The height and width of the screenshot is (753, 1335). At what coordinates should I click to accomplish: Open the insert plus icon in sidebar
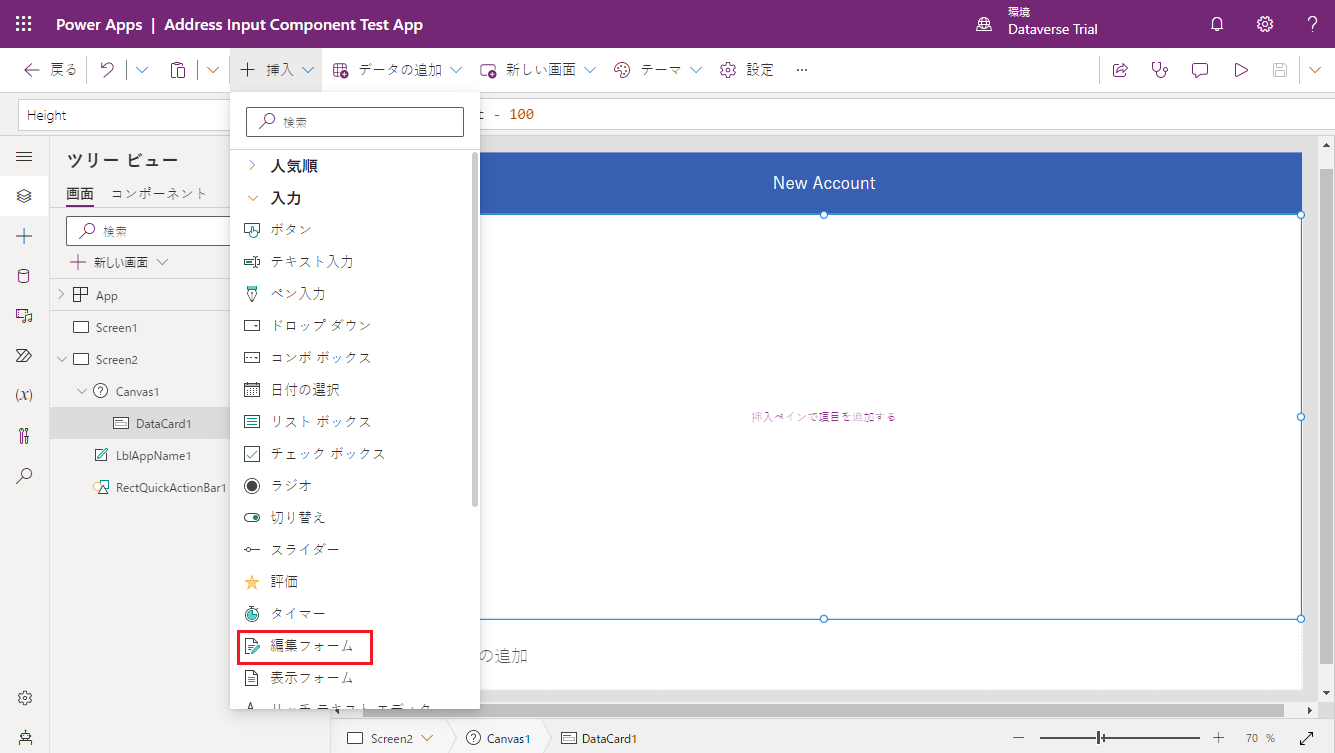pyautogui.click(x=24, y=236)
